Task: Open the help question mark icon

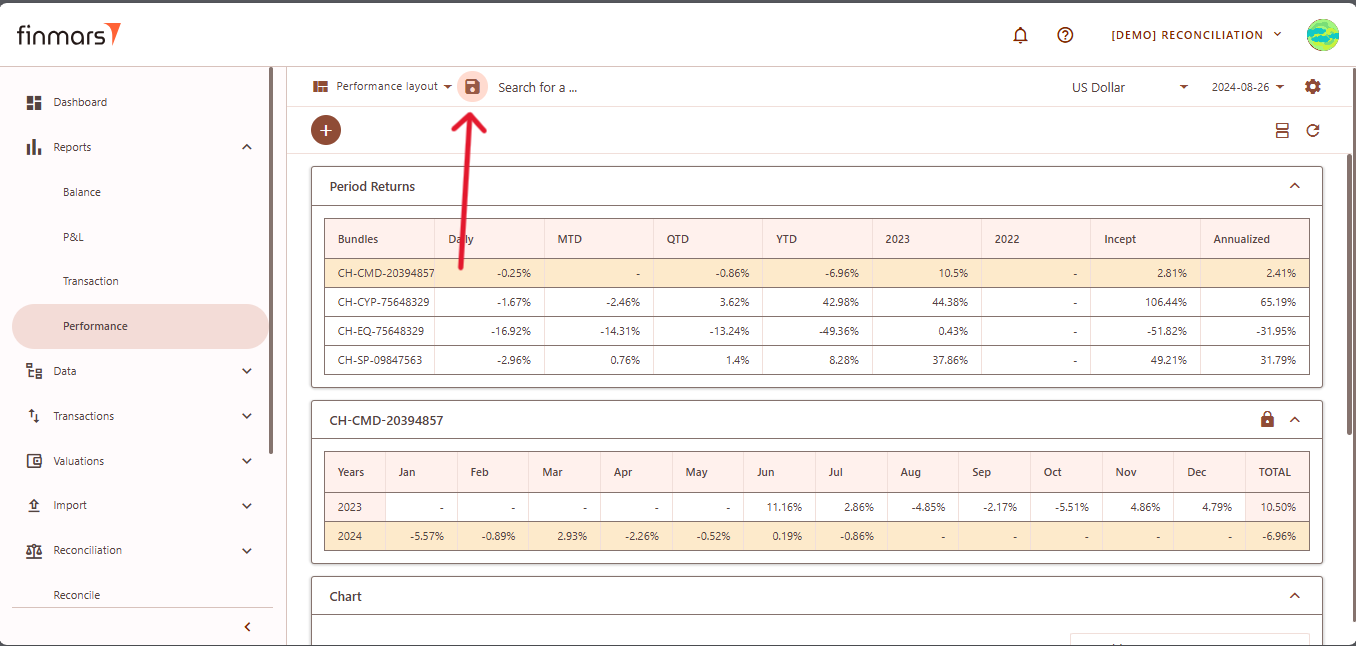Action: tap(1065, 35)
